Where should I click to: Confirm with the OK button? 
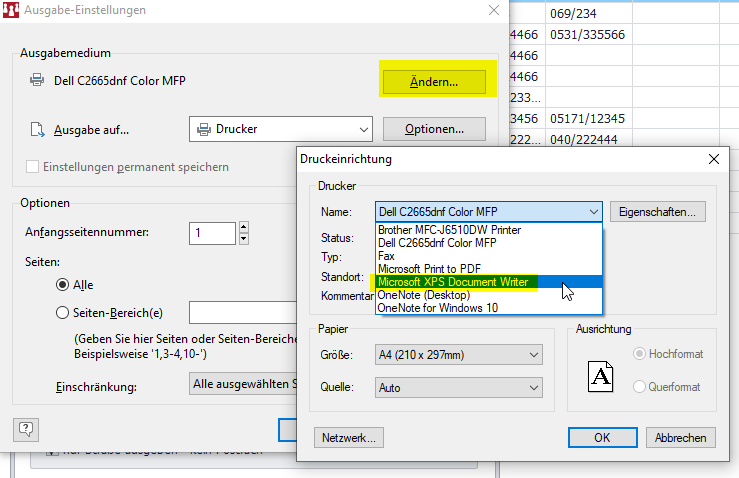[x=602, y=438]
